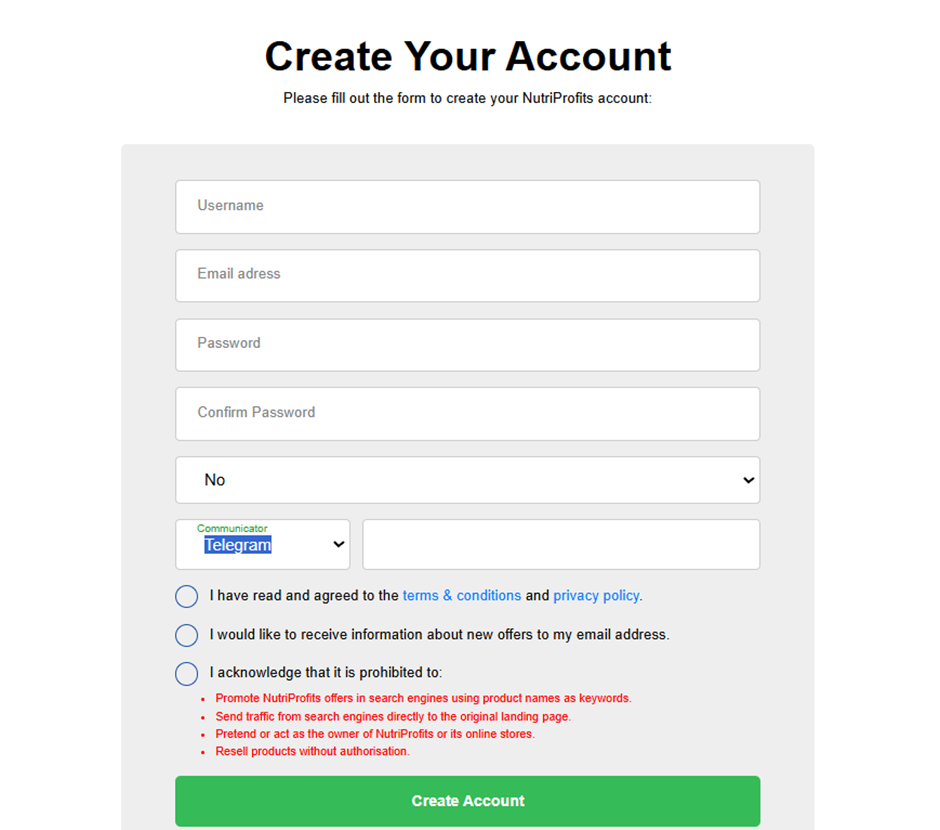Expand the Telegram communicator dropdown
This screenshot has height=830, width=940.
pos(263,545)
